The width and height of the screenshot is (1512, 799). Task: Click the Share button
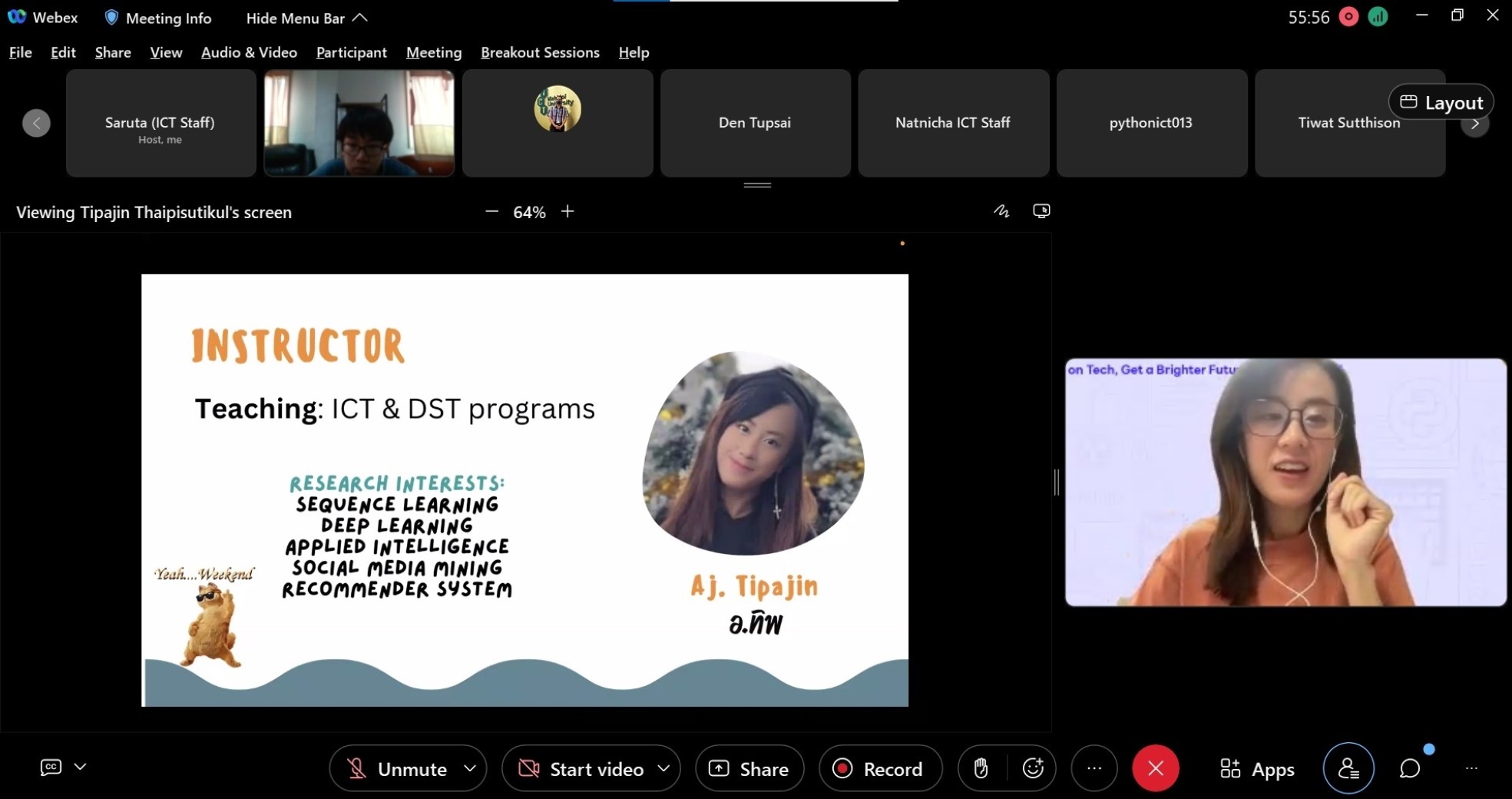pos(749,768)
